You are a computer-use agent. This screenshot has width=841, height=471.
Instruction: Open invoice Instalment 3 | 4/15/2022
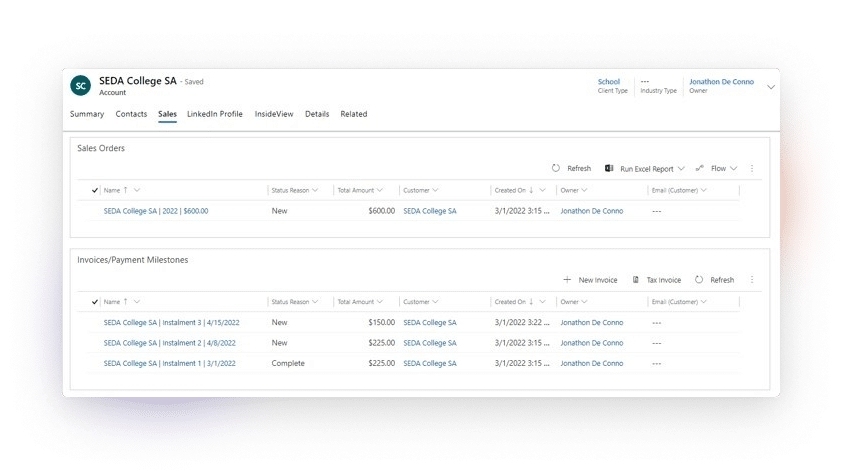[172, 322]
